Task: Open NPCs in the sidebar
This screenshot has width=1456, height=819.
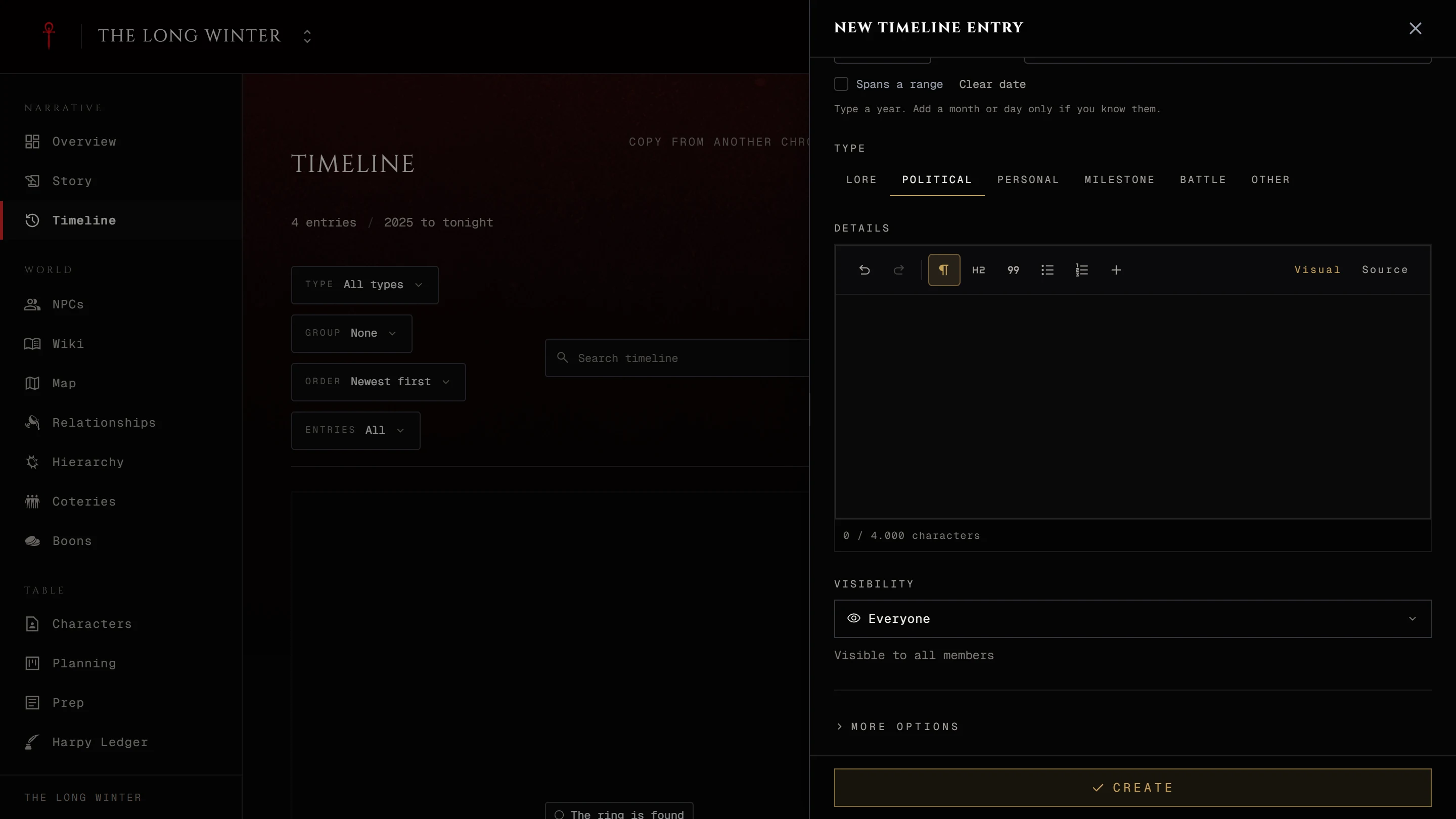Action: pos(121,305)
